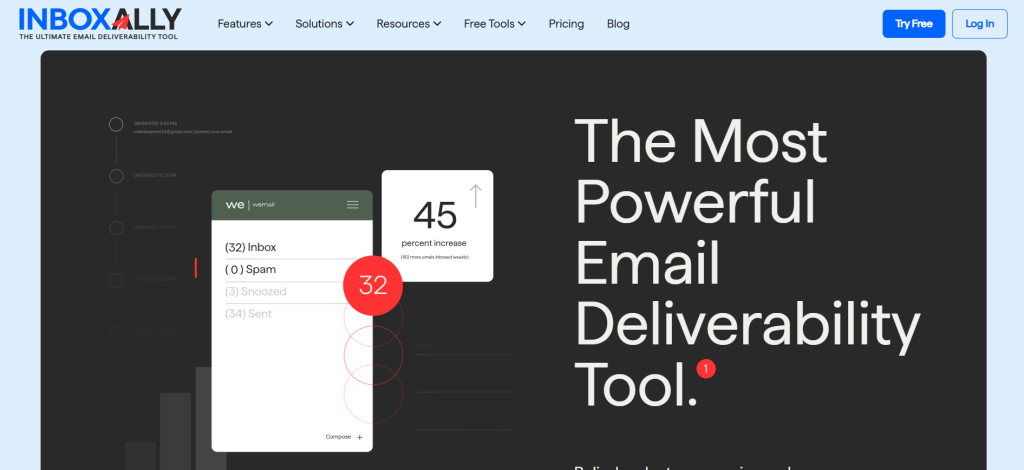Click the Try Free button
The width and height of the screenshot is (1024, 470).
coord(914,24)
